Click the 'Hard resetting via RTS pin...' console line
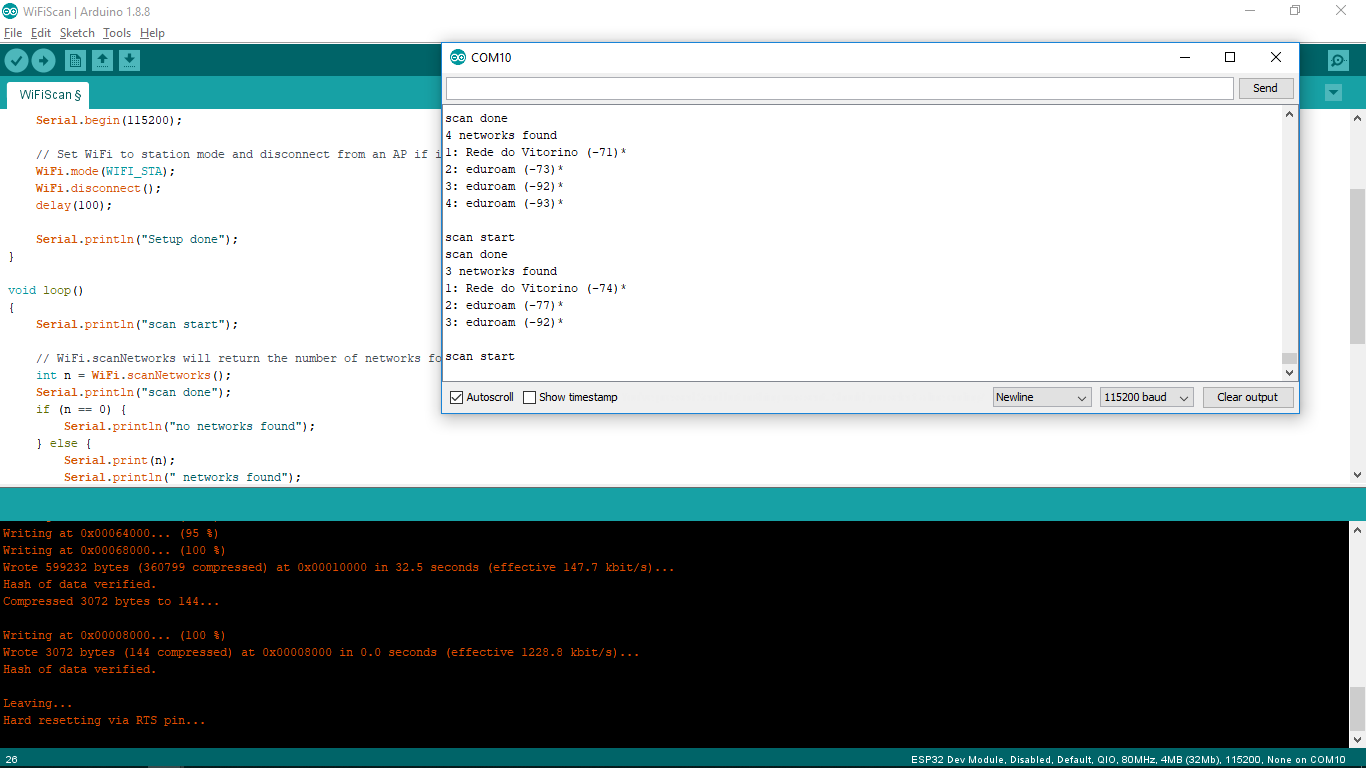 104,720
